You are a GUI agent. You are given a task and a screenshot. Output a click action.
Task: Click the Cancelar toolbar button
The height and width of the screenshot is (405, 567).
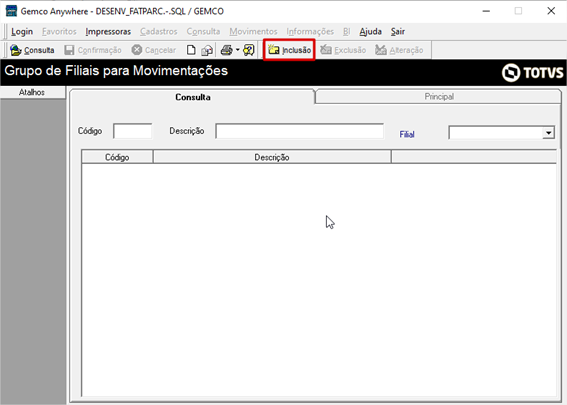pyautogui.click(x=154, y=50)
